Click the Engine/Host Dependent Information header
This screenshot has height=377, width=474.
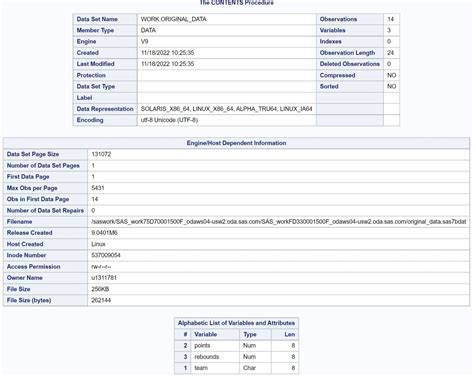[x=236, y=143]
